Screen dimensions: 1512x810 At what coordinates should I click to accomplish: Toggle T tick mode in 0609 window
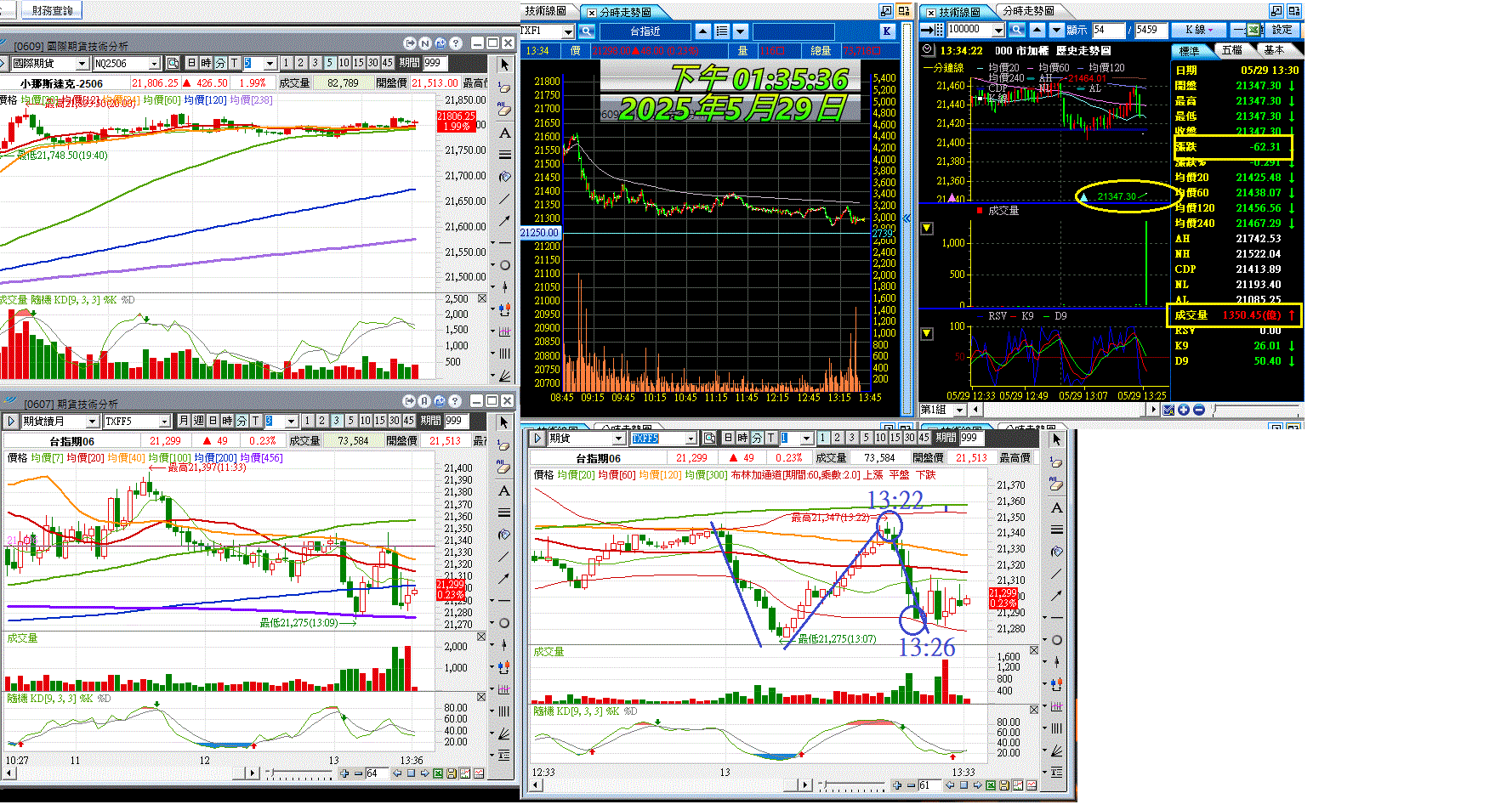coord(234,63)
